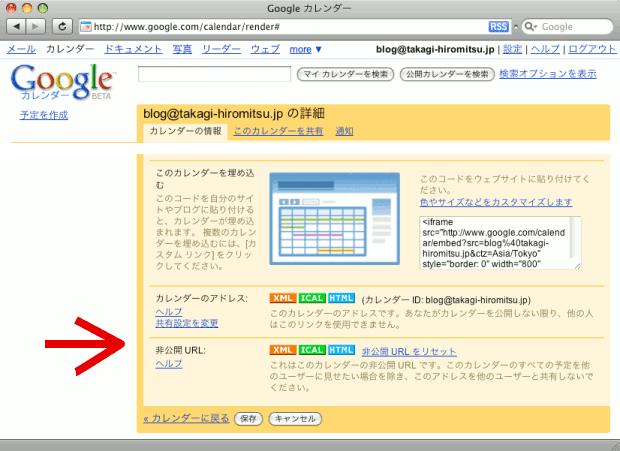Open 色やサイズなどをカスタマイズします link
This screenshot has width=620, height=451.
click(x=496, y=202)
